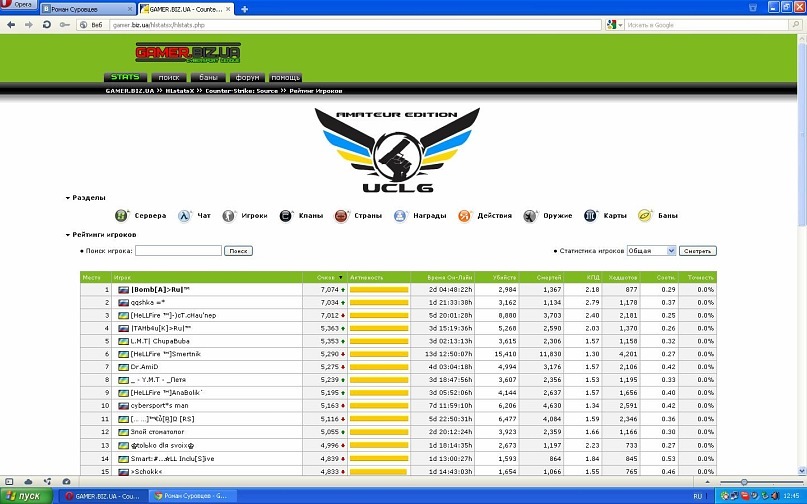
Task: Open the Карты section icon
Action: (x=590, y=216)
